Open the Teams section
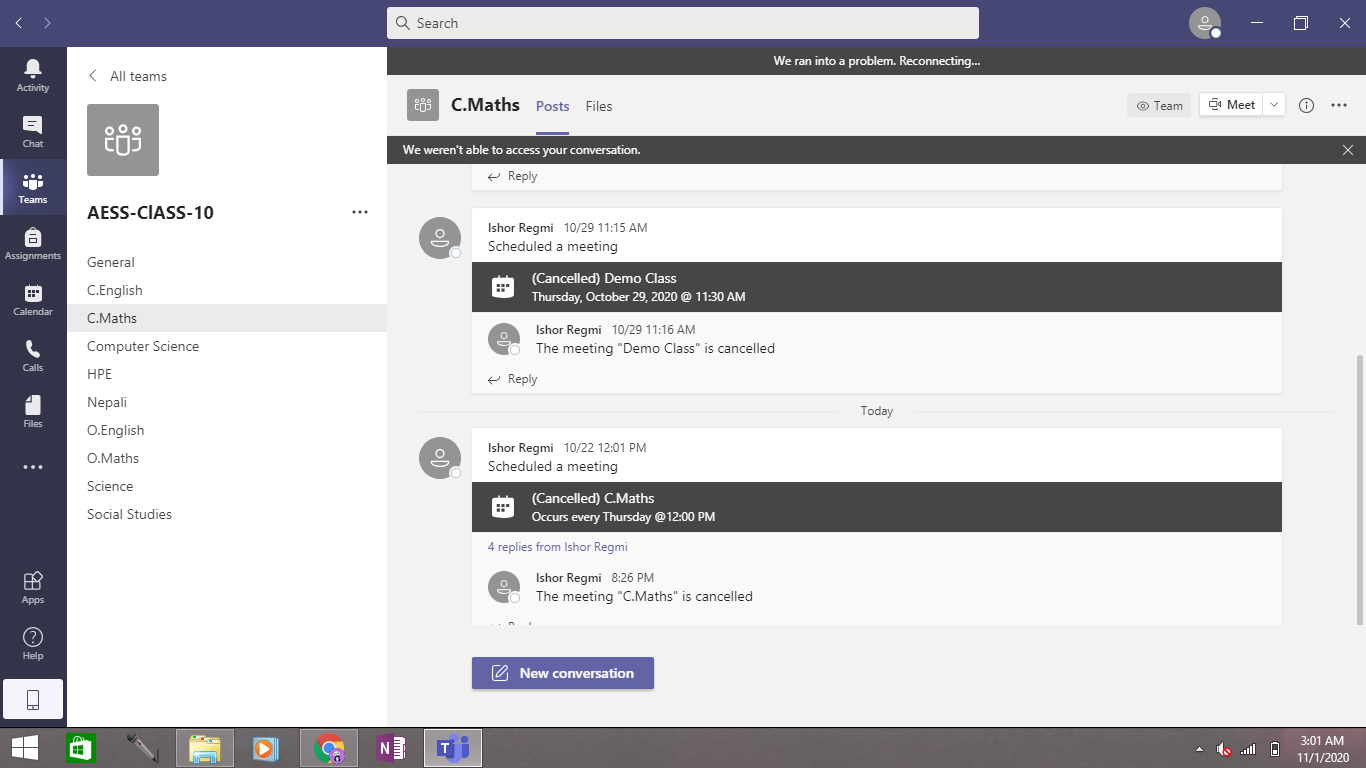 click(33, 188)
